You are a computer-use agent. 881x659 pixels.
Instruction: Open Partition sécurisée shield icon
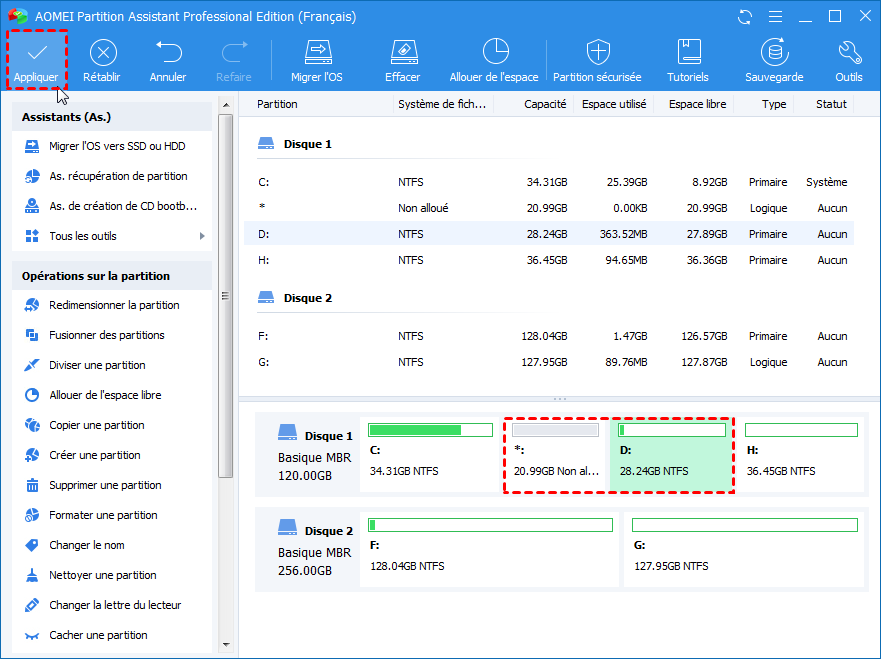tap(598, 52)
